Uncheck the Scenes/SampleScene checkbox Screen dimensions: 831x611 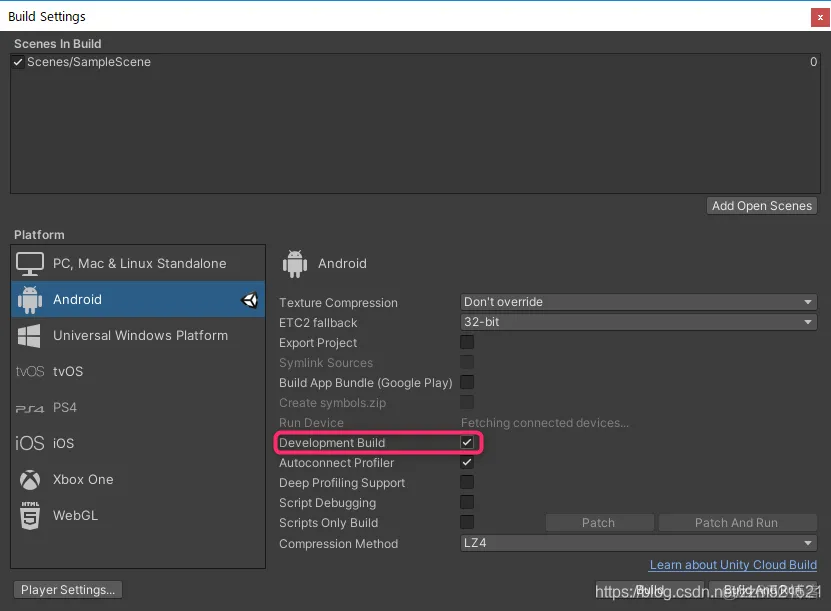[18, 62]
